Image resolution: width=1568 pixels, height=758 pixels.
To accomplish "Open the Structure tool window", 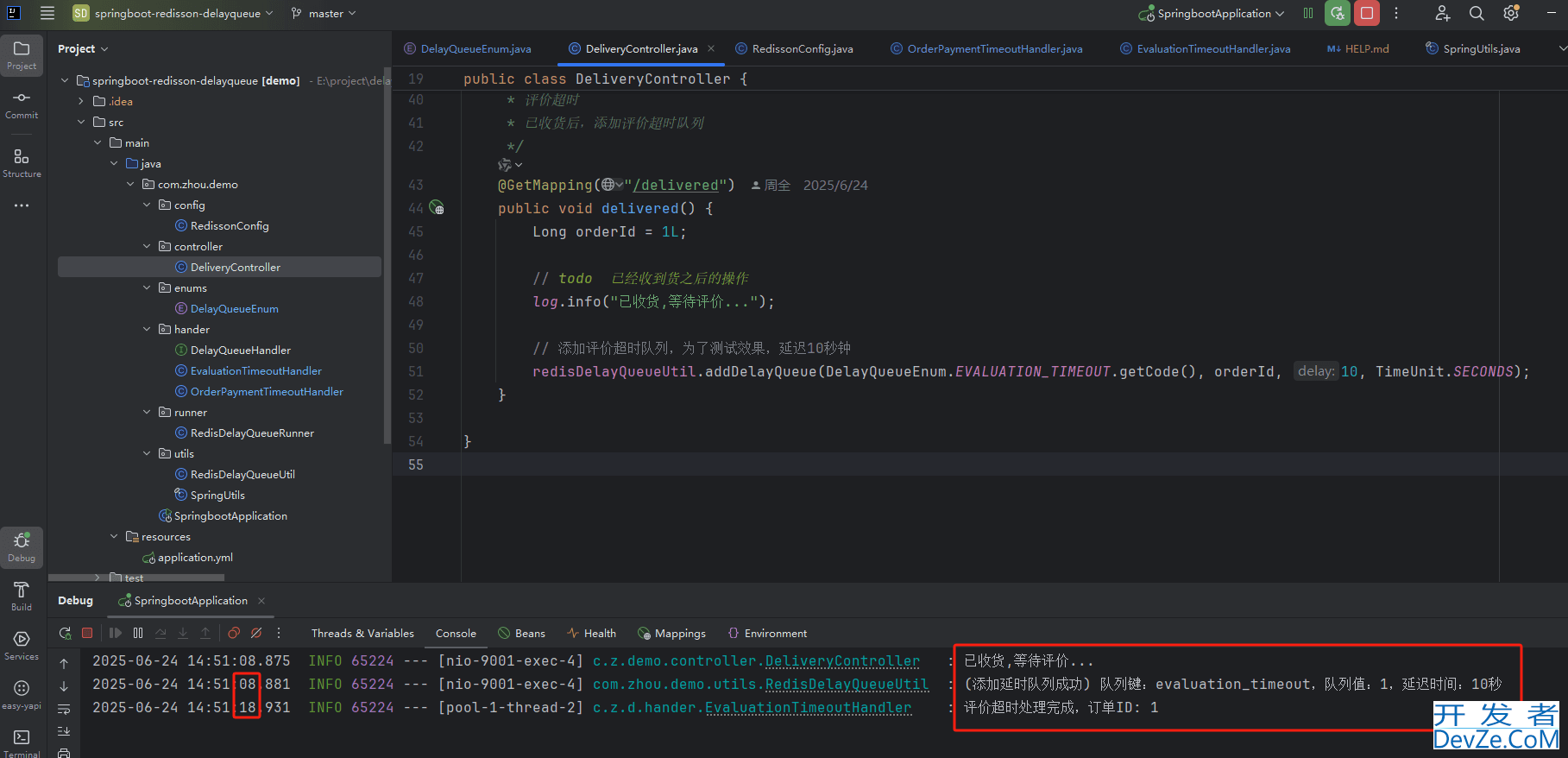I will coord(22,162).
